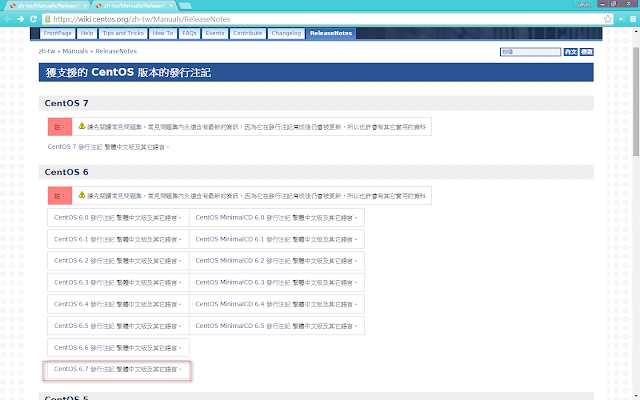Screen dimensions: 640x400
Task: Open the Contribute navigation tab
Action: click(x=248, y=33)
